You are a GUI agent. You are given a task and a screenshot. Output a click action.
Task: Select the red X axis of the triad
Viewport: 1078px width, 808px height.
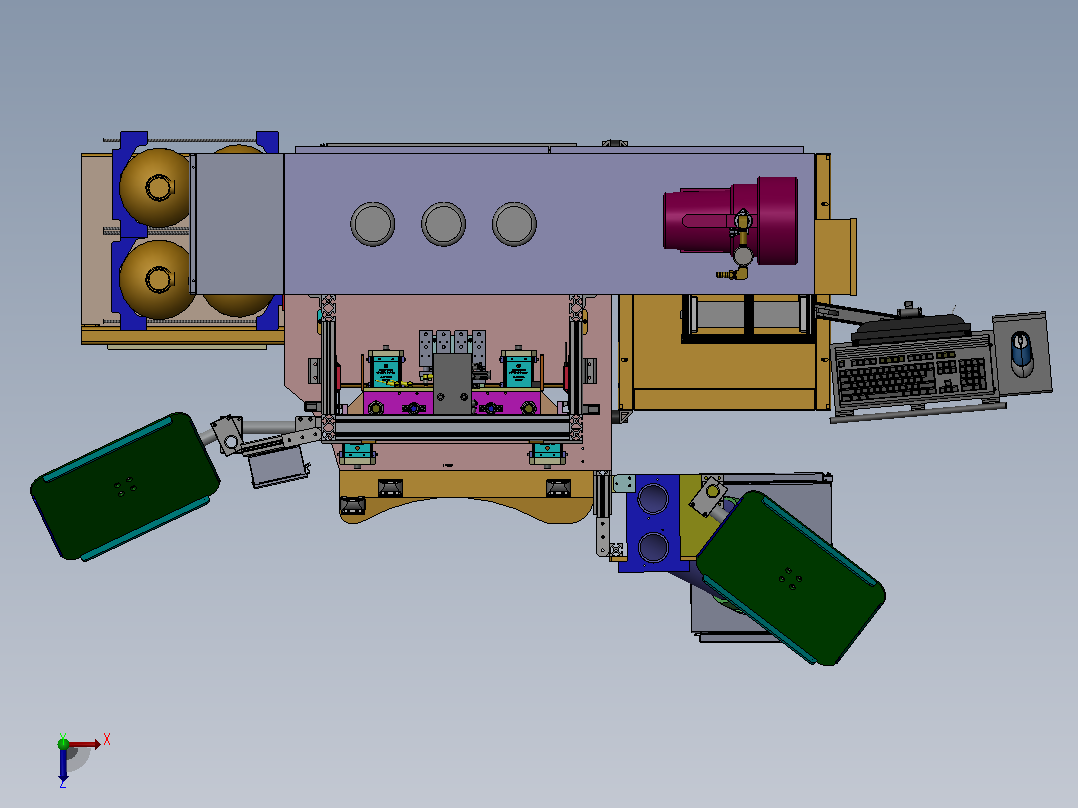click(85, 744)
